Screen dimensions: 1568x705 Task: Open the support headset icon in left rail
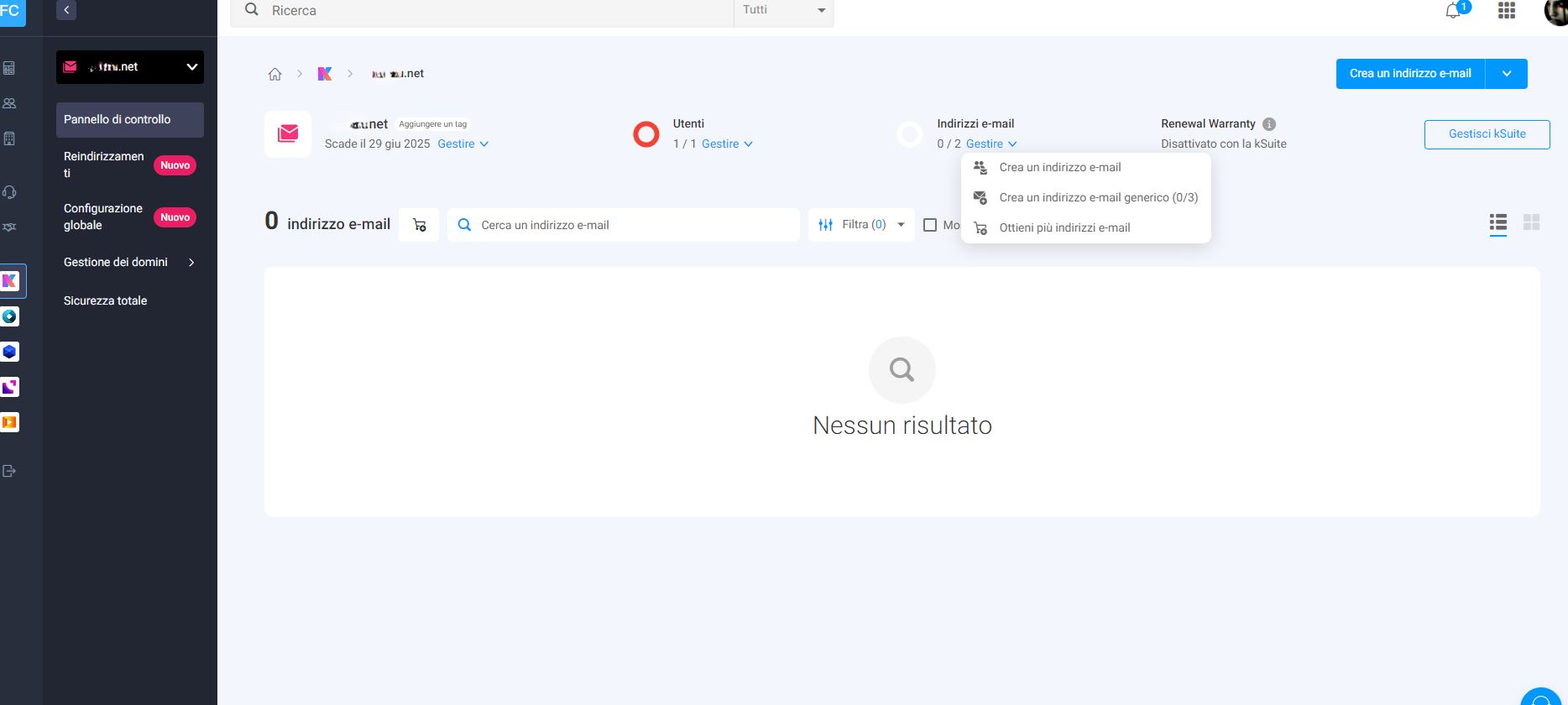(x=9, y=192)
